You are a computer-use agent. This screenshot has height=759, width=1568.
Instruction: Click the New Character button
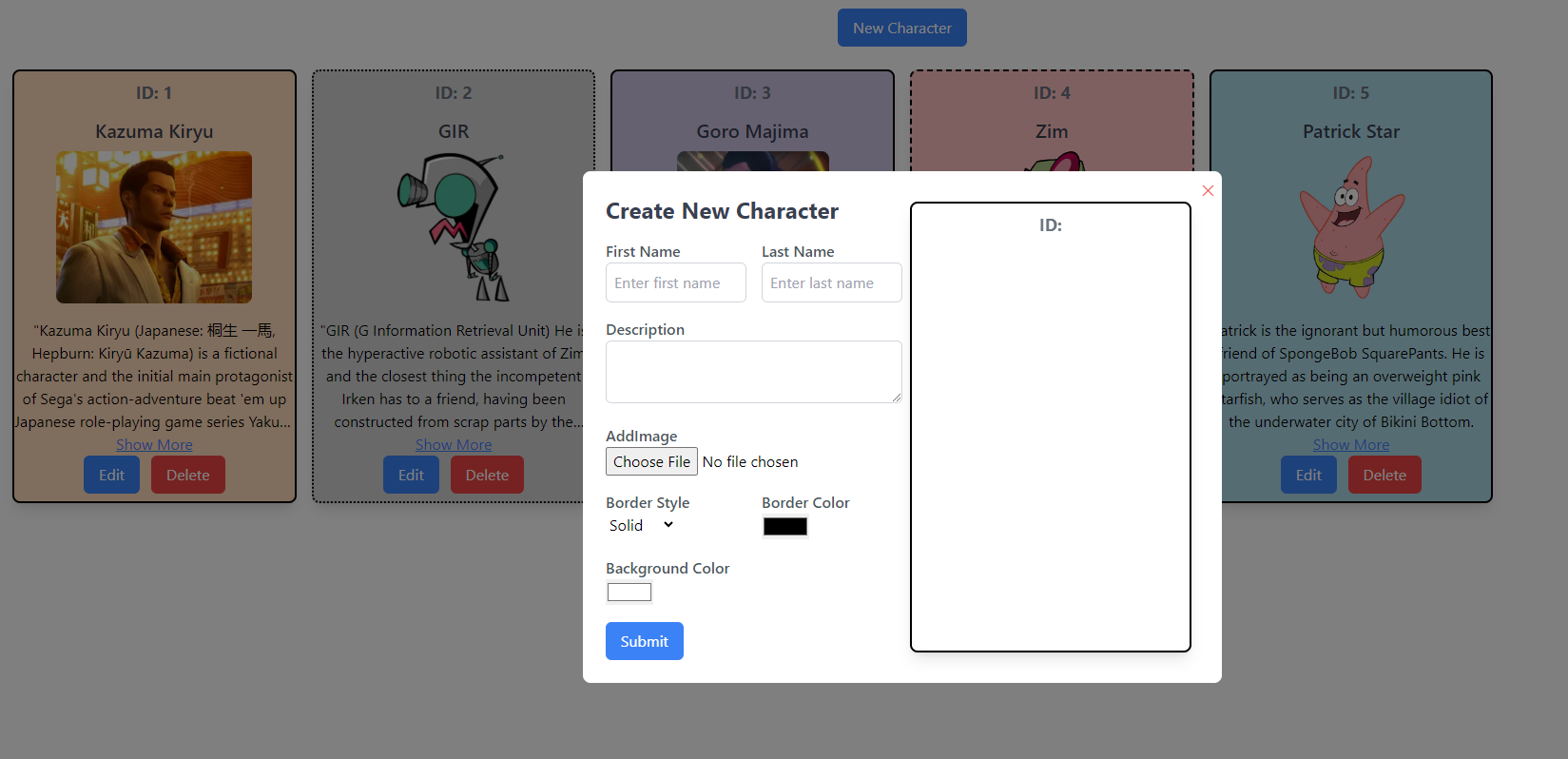901,28
